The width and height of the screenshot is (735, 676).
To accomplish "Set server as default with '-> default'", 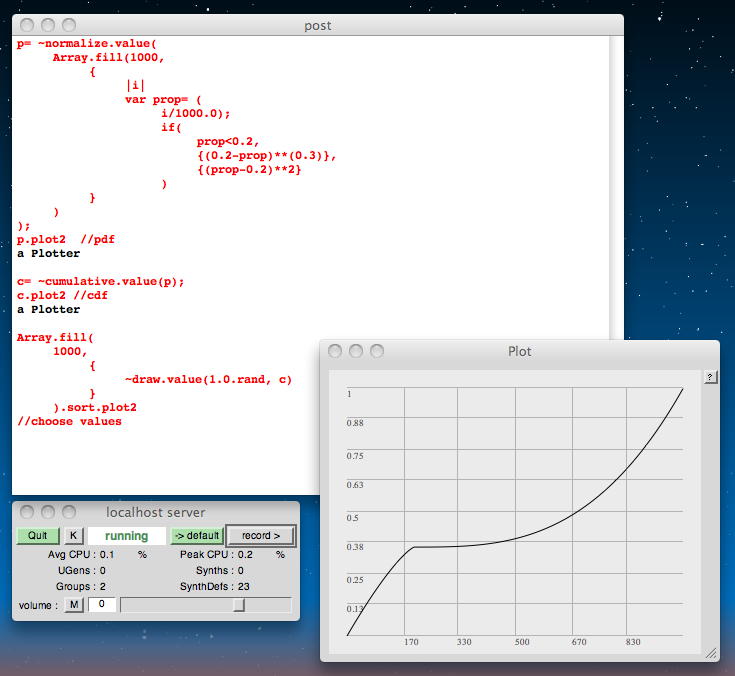I will tap(196, 536).
